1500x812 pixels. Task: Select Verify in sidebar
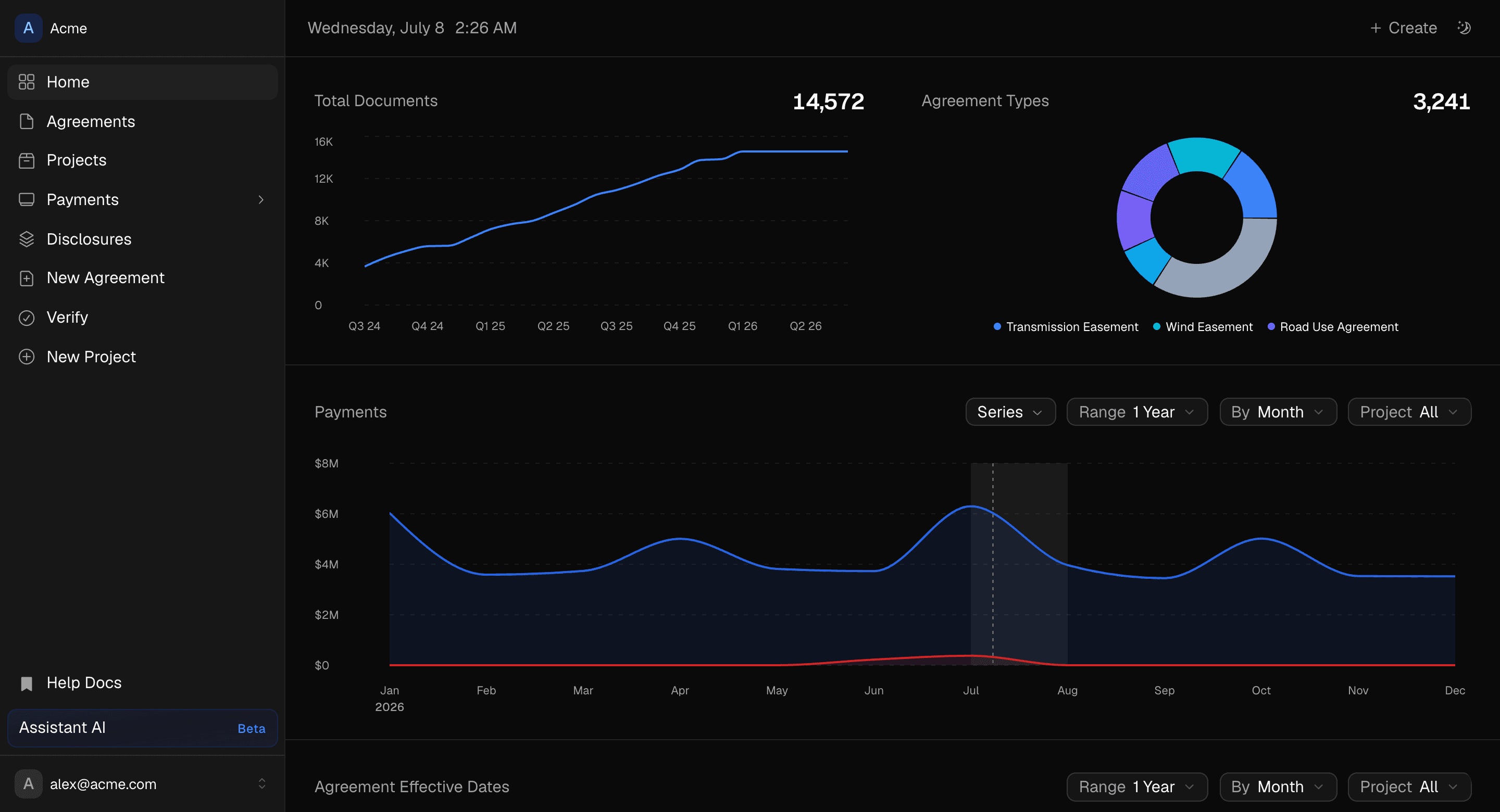[143, 318]
